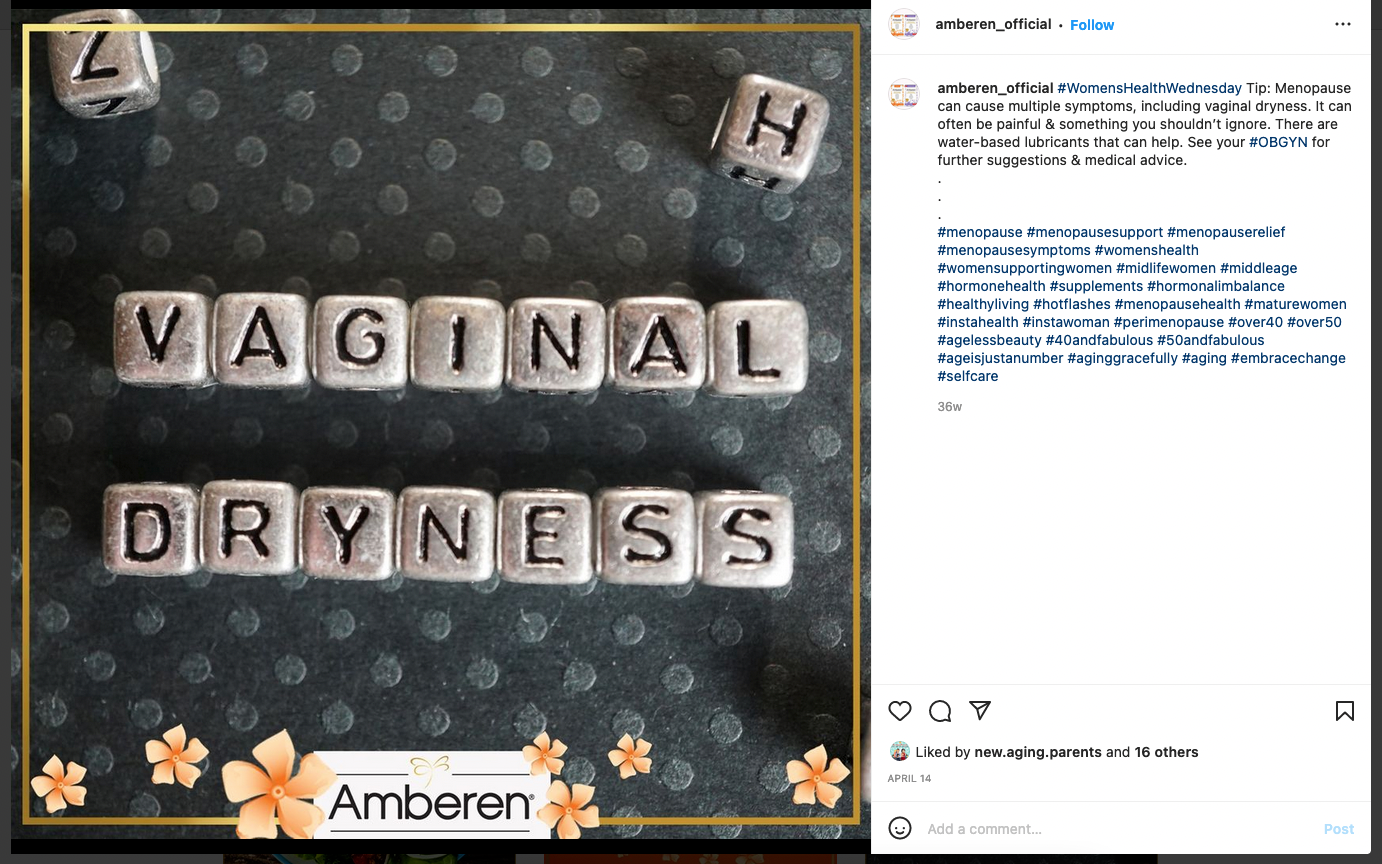1382x864 pixels.
Task: Follow amberen_official
Action: click(x=1092, y=25)
